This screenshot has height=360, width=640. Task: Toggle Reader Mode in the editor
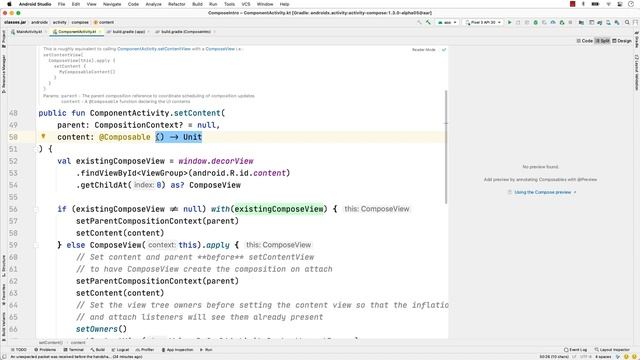click(x=424, y=50)
